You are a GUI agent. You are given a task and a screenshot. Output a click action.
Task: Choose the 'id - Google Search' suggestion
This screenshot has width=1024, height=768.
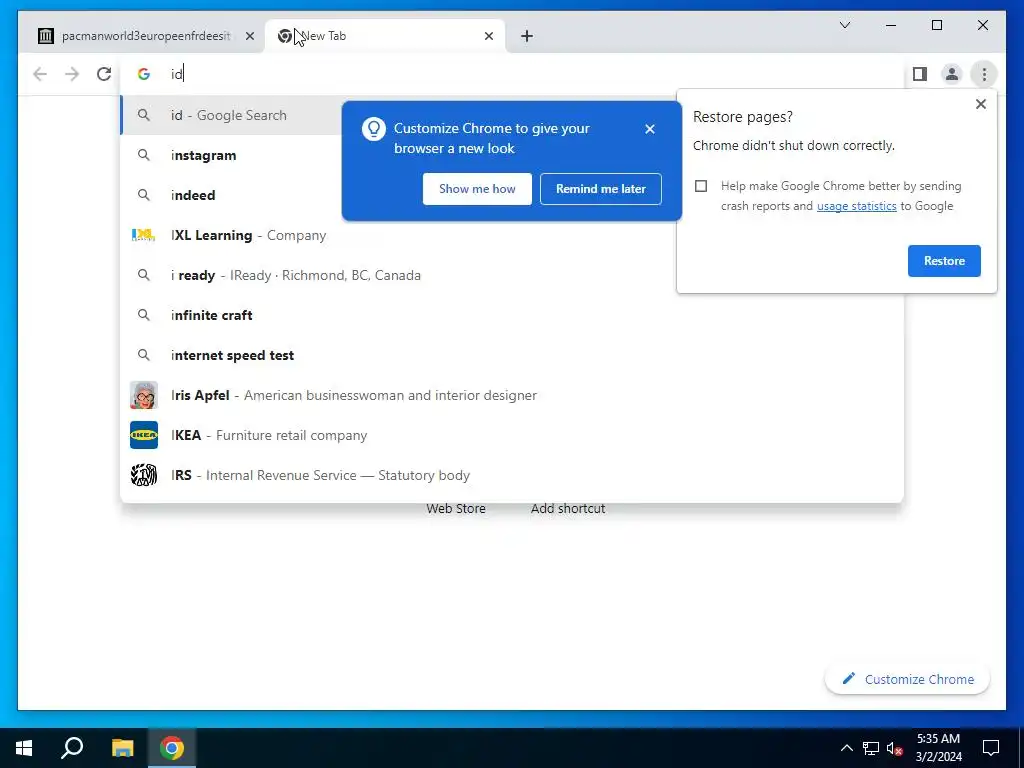coord(512,115)
